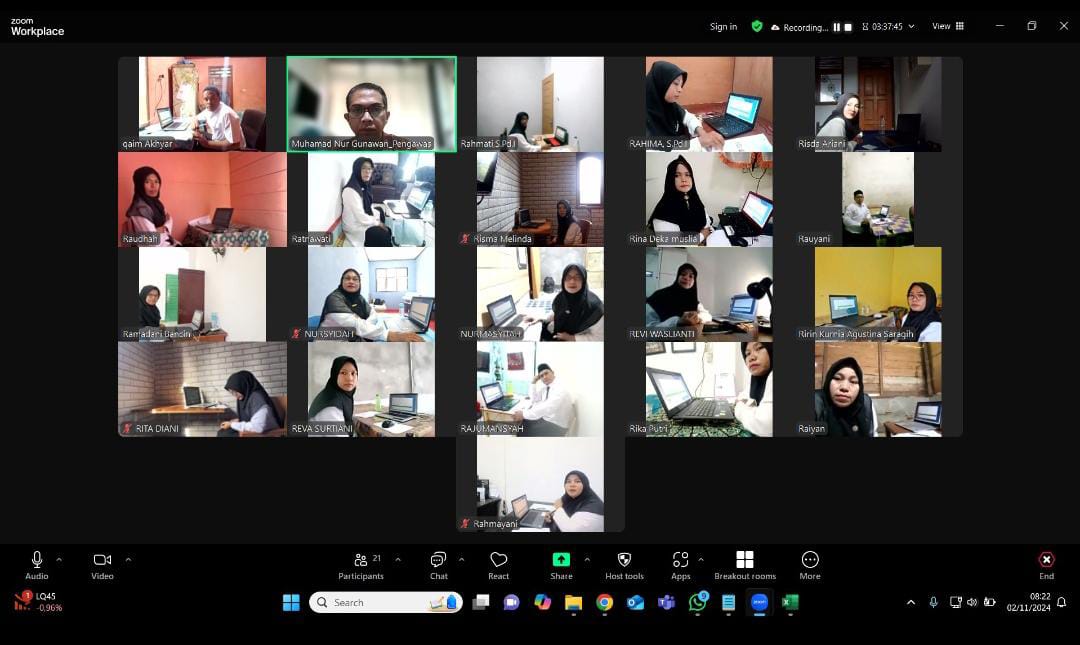1080x645 pixels.
Task: Open the Participants panel
Action: pyautogui.click(x=361, y=565)
